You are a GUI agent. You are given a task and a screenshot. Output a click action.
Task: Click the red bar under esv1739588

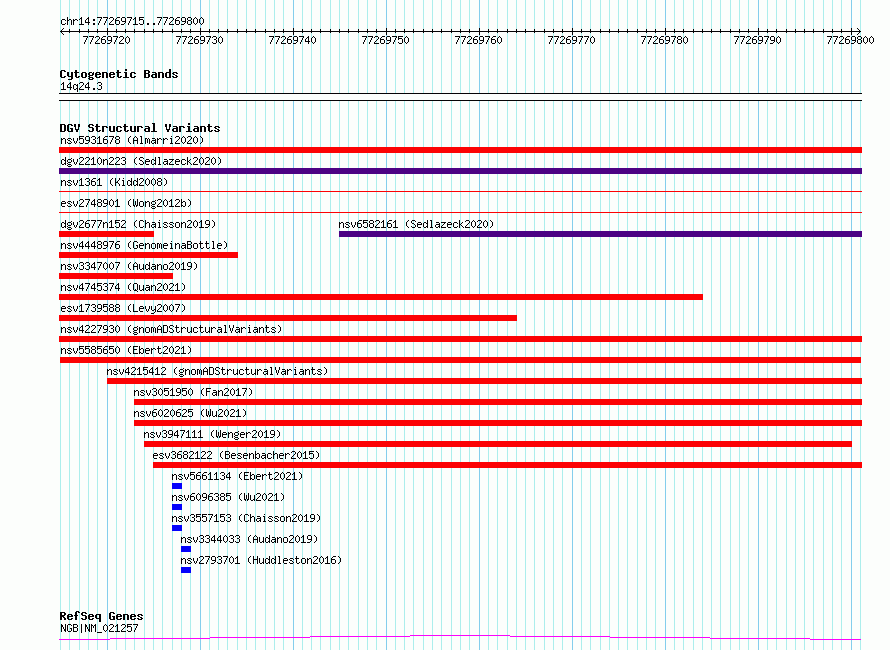[288, 318]
